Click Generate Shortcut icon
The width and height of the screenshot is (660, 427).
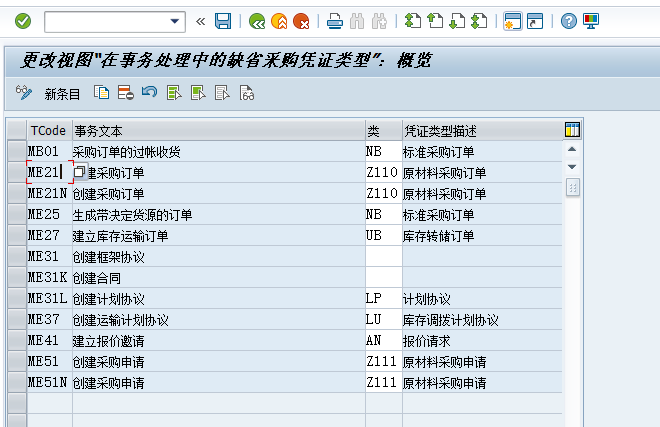[x=535, y=21]
